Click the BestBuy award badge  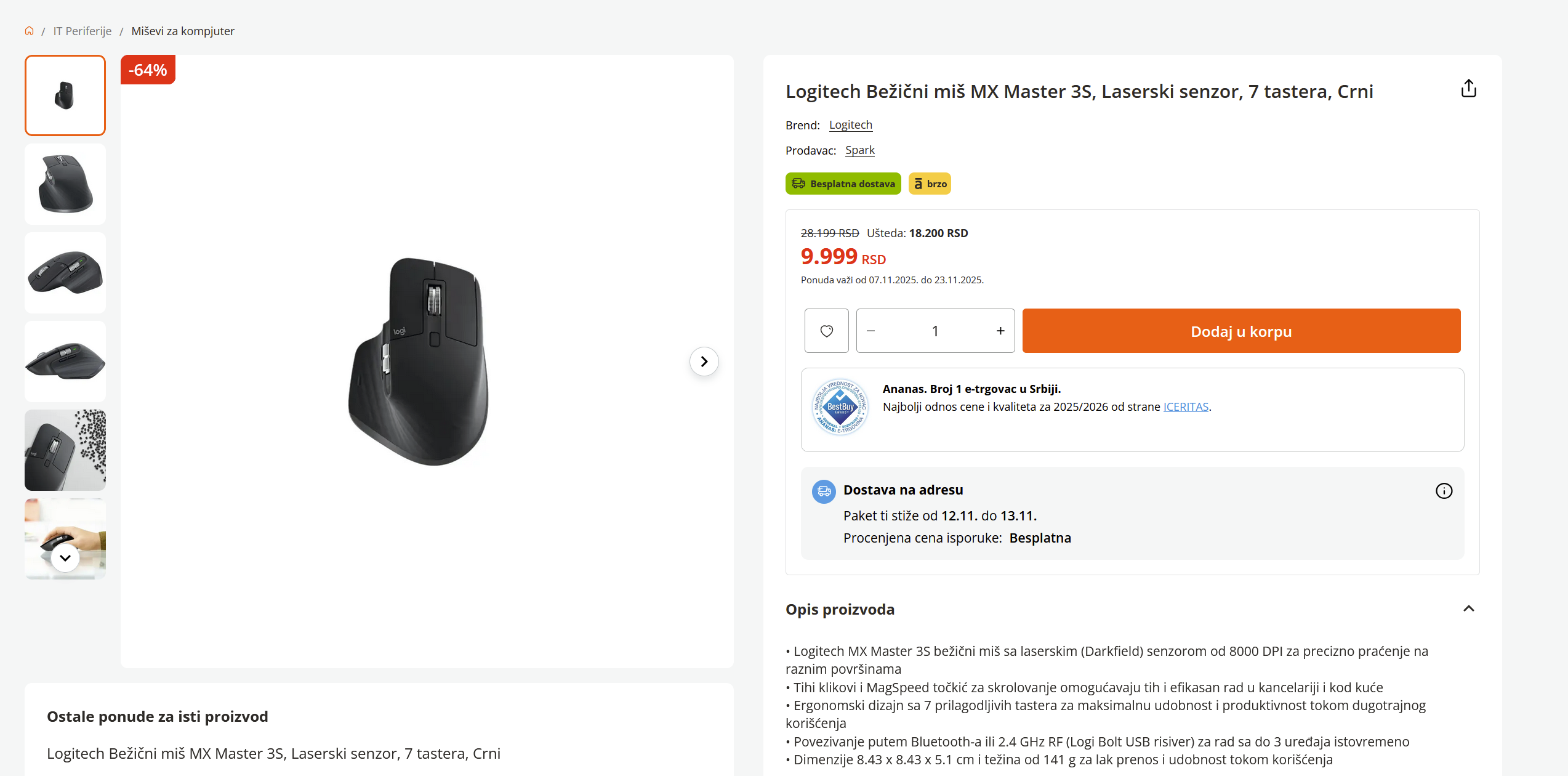840,407
